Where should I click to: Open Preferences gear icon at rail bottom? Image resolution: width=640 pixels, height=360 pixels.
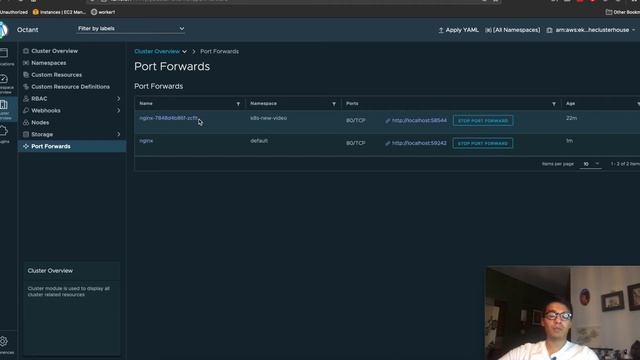[5, 345]
